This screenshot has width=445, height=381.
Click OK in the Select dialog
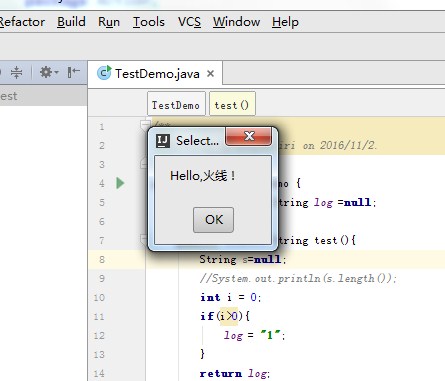click(x=213, y=220)
